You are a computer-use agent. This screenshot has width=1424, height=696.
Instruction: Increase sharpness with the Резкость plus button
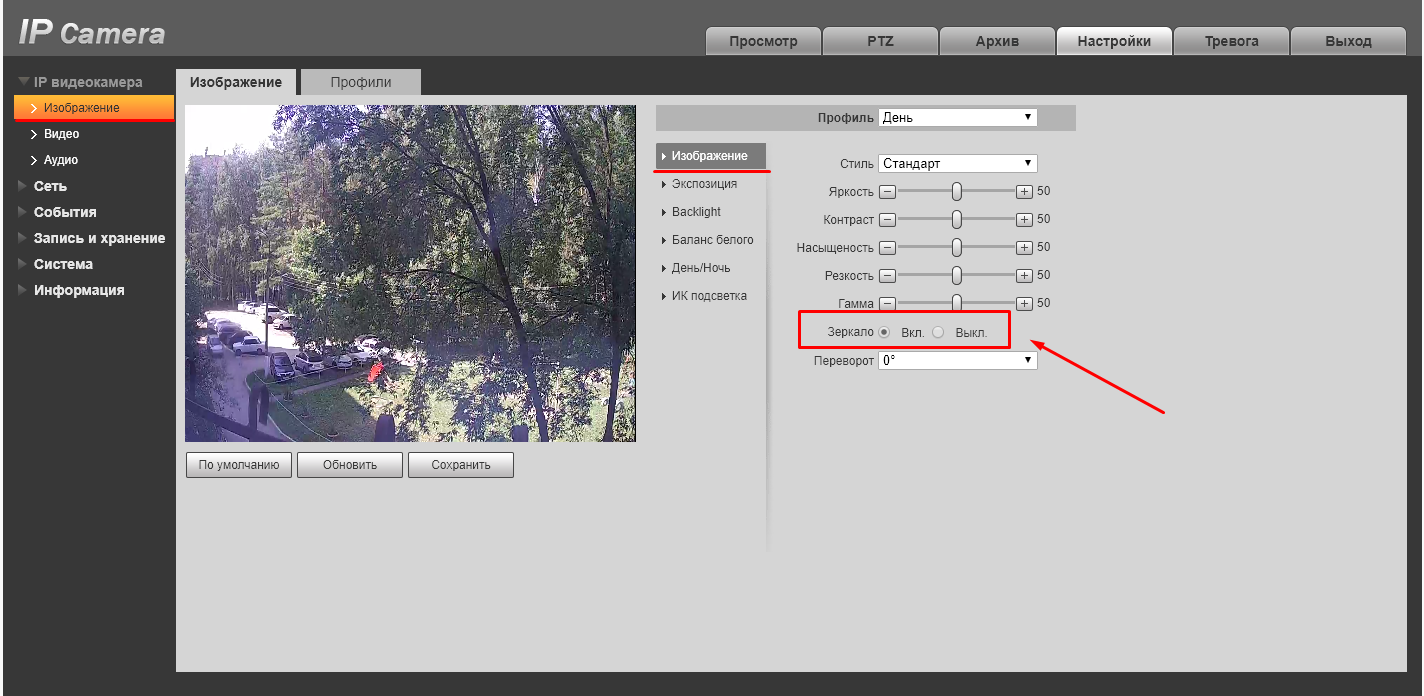(x=1024, y=275)
